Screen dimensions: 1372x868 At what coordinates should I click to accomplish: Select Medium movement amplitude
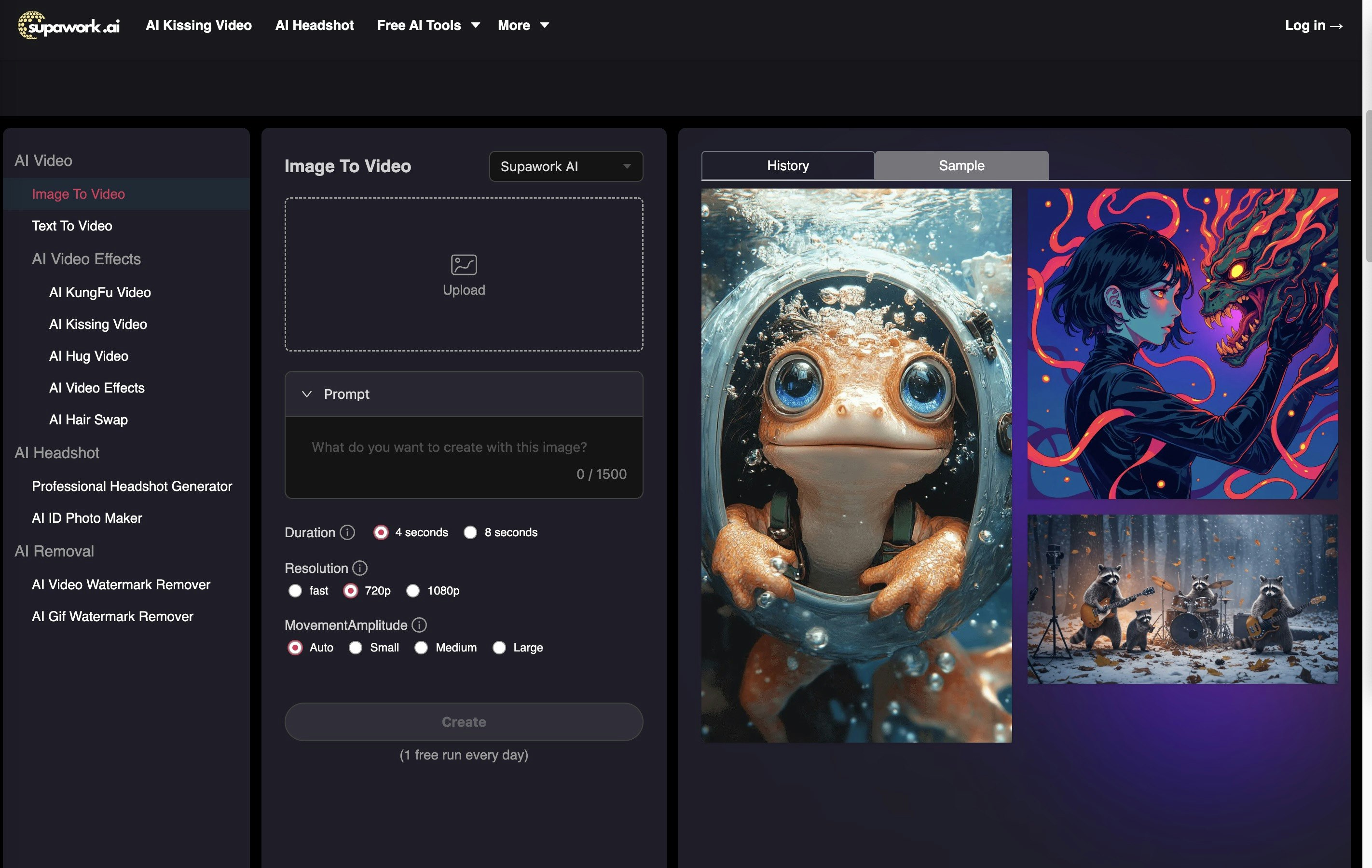(421, 648)
